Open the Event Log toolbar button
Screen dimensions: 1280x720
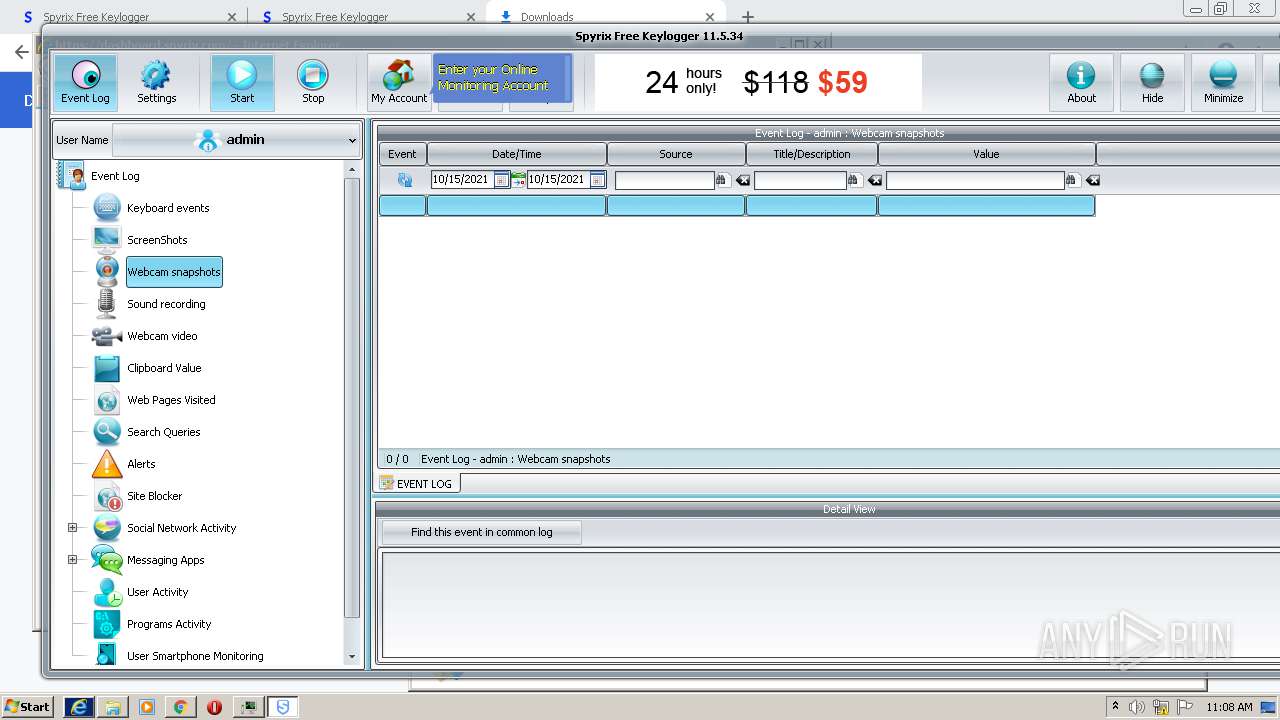(85, 82)
